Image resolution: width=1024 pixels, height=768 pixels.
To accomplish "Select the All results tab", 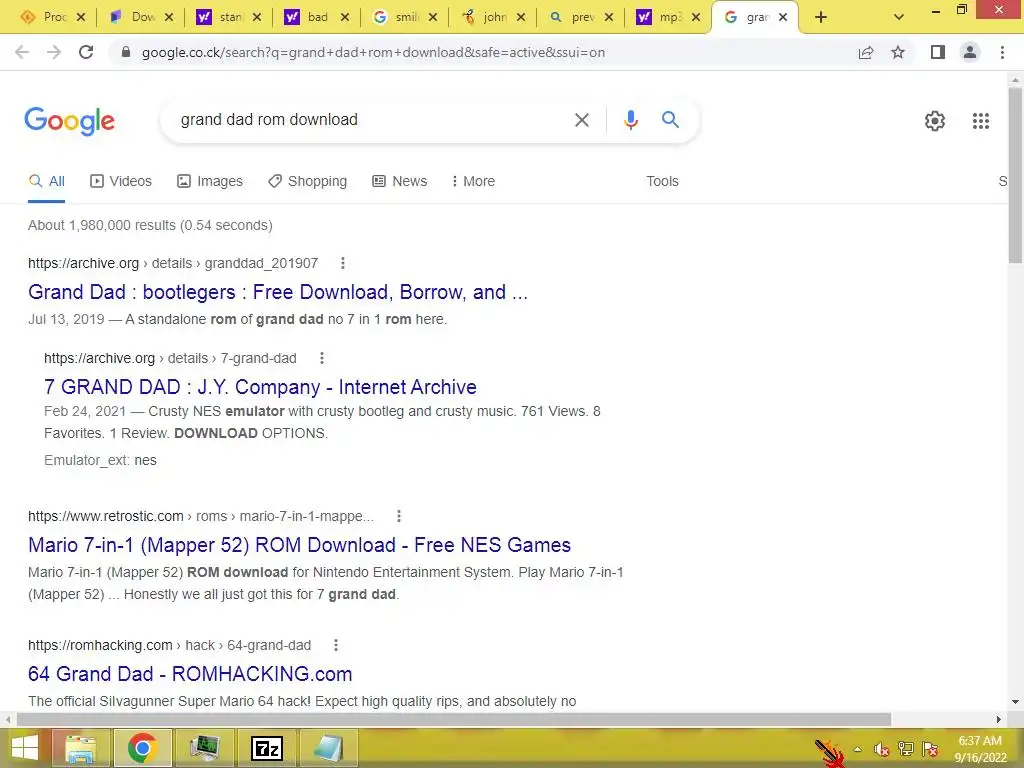I will pos(46,181).
